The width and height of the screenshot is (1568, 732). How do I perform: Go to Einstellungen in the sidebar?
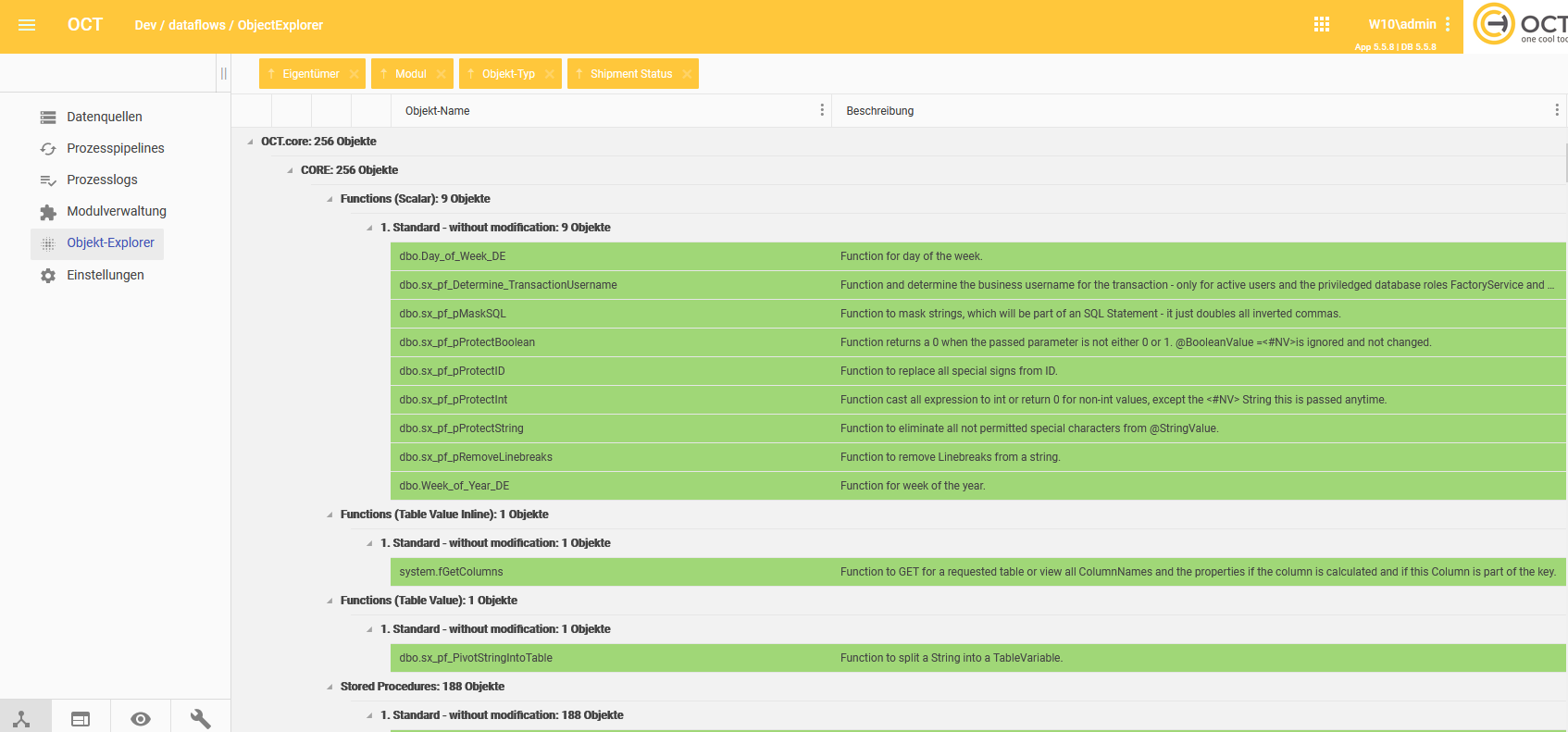(105, 275)
